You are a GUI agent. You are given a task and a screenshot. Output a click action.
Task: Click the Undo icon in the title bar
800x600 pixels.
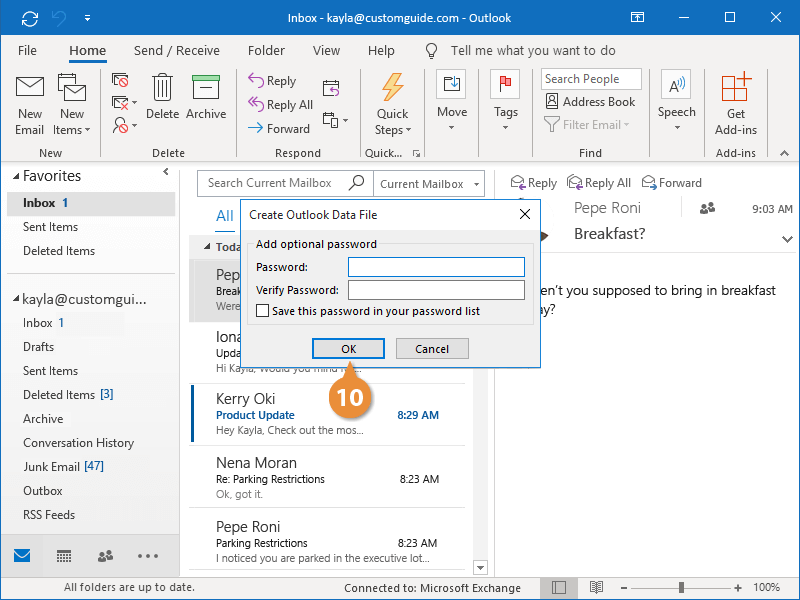[x=59, y=19]
